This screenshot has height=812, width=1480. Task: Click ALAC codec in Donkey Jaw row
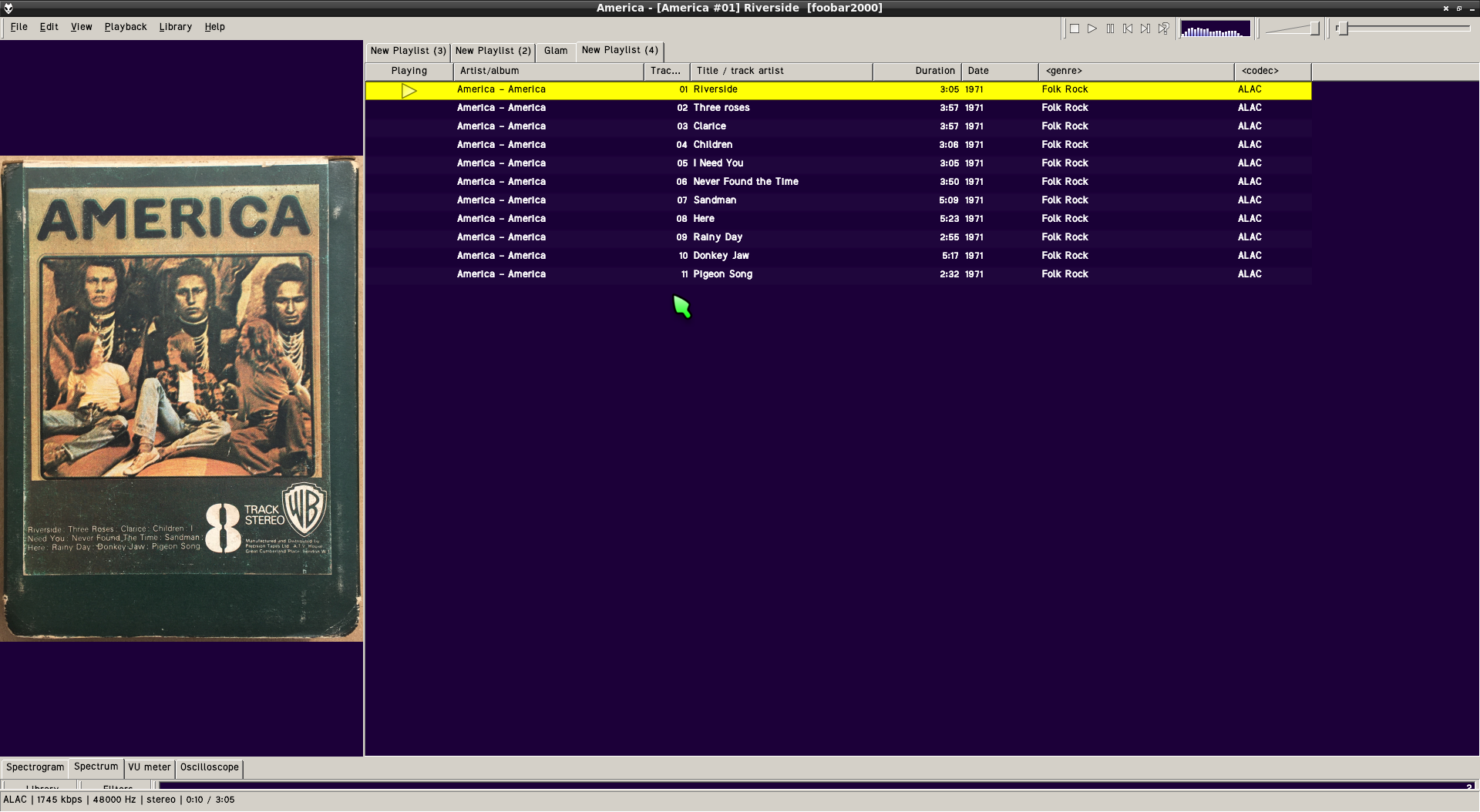click(1250, 256)
